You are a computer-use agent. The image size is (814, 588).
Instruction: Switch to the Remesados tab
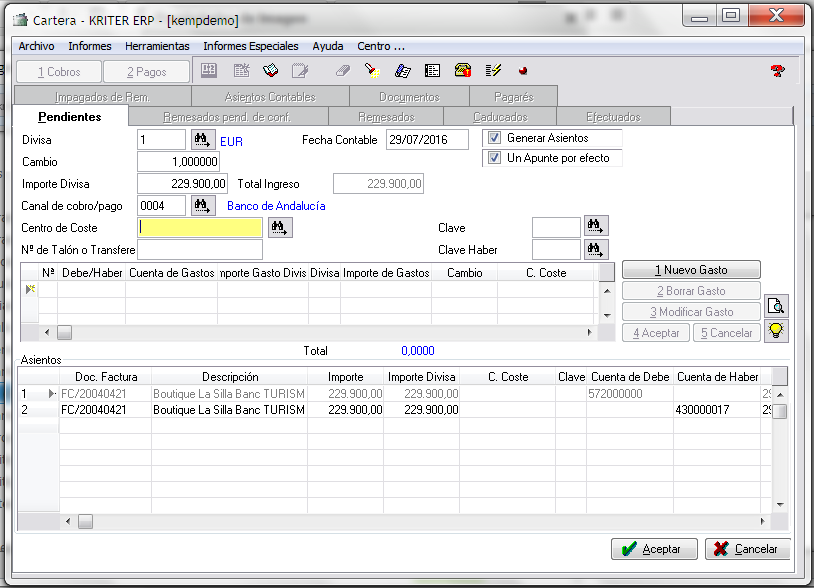(x=386, y=117)
